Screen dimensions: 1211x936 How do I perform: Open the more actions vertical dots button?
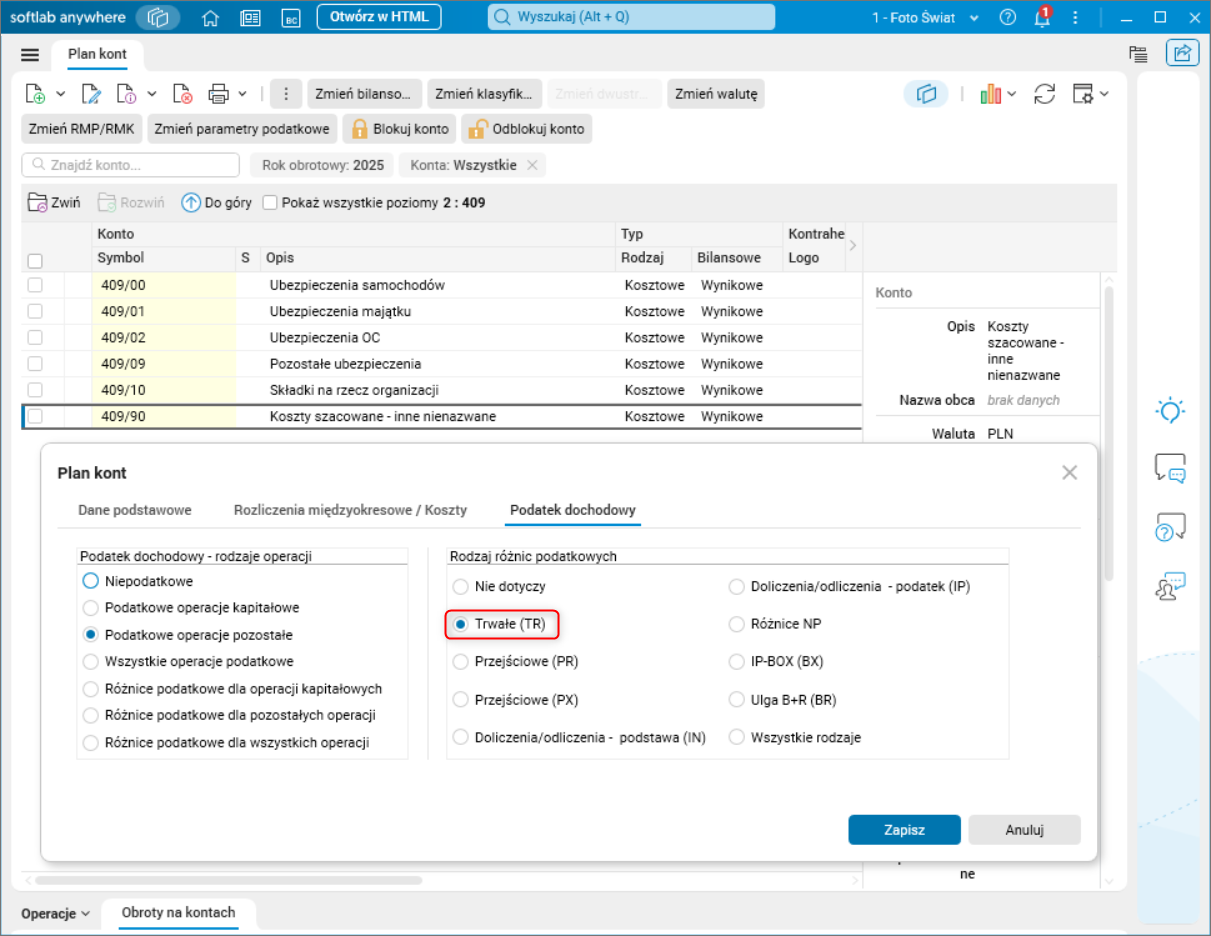point(286,94)
